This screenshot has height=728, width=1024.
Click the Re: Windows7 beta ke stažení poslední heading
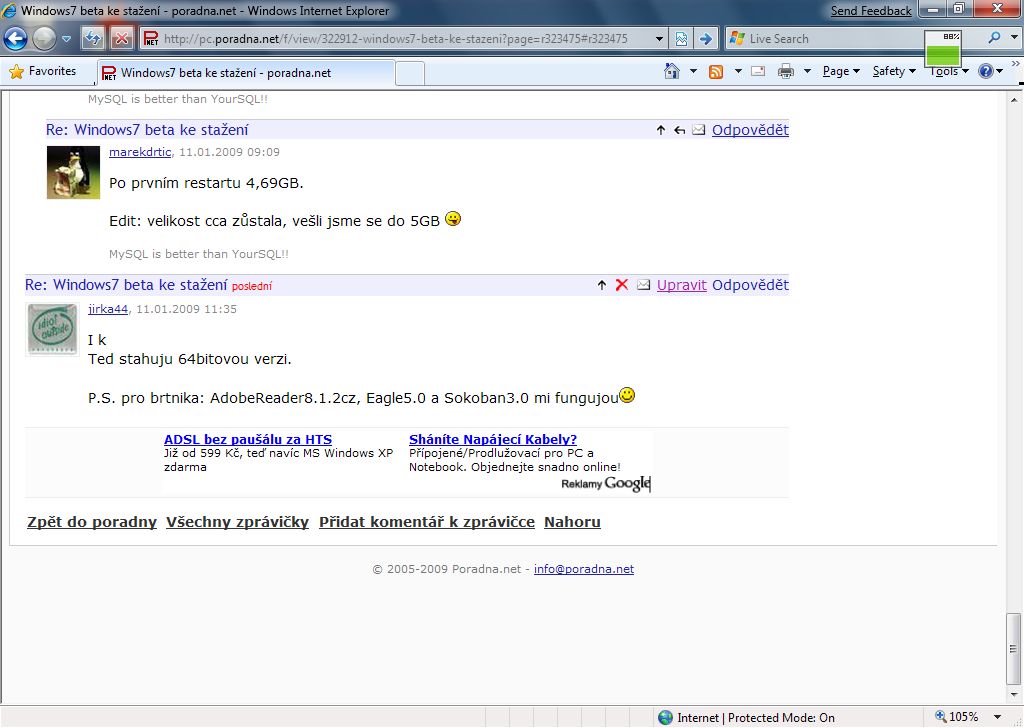point(148,285)
